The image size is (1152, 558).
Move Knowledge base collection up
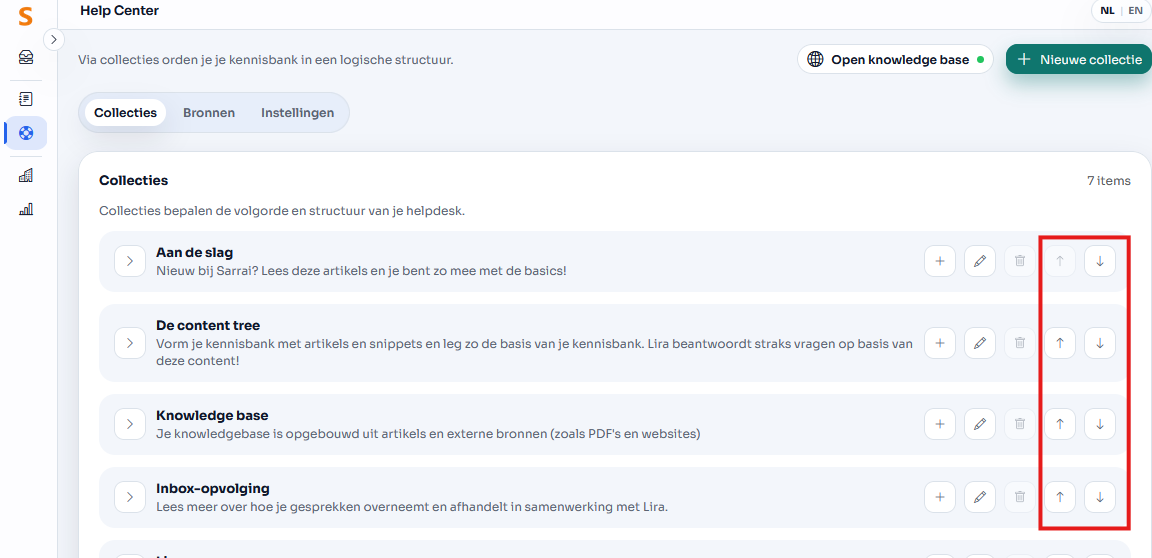coord(1059,424)
